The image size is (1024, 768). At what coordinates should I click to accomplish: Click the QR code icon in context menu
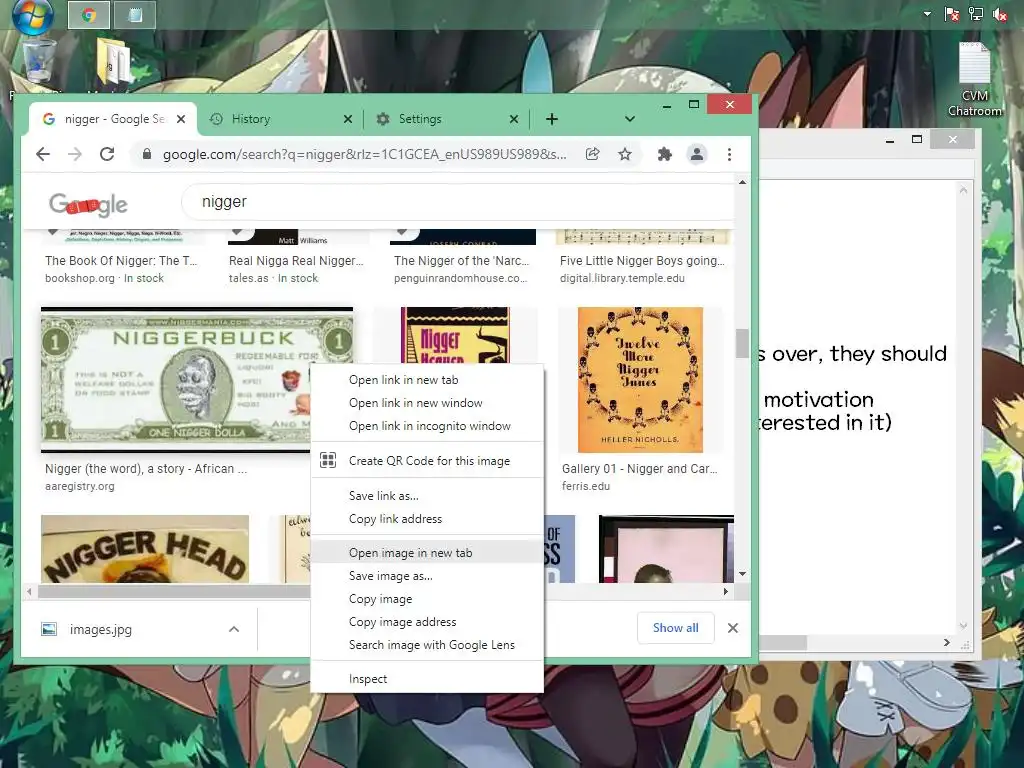point(328,460)
